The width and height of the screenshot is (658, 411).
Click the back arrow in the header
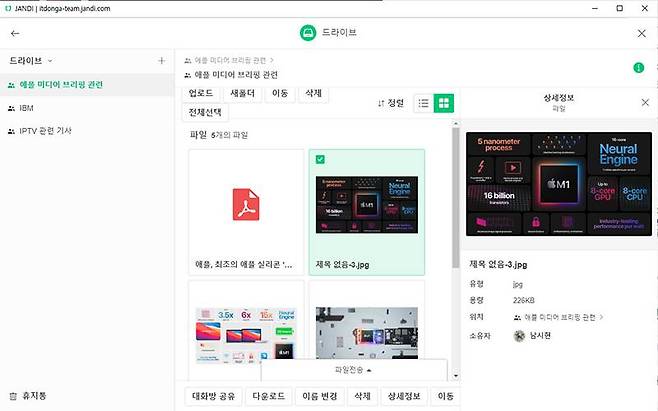pos(14,33)
